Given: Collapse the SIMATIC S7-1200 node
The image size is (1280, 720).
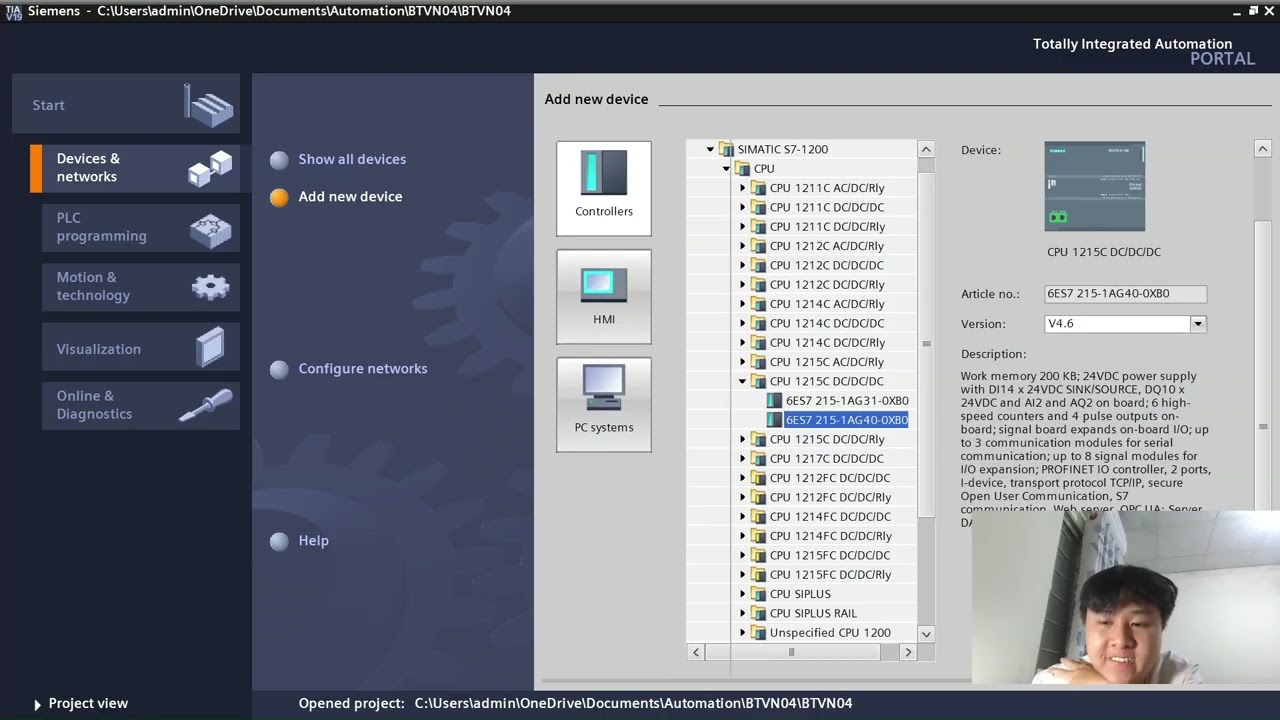Looking at the screenshot, I should point(710,150).
